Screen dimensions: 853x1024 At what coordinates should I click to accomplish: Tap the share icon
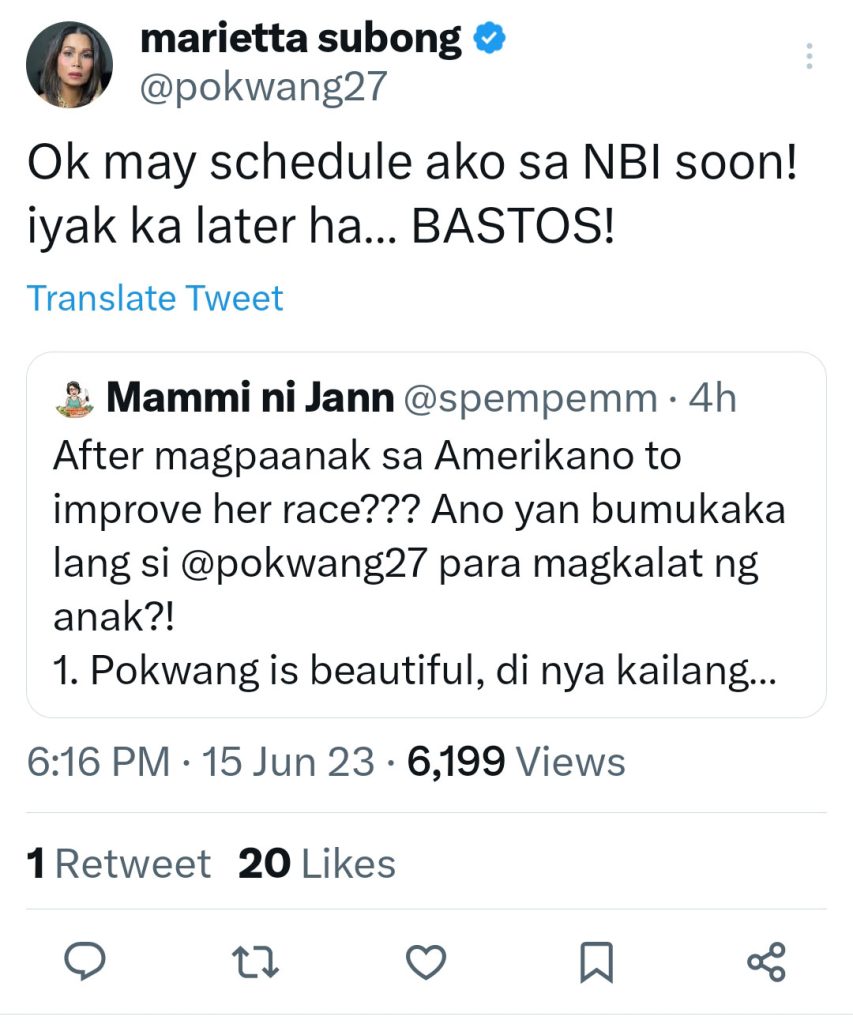767,962
